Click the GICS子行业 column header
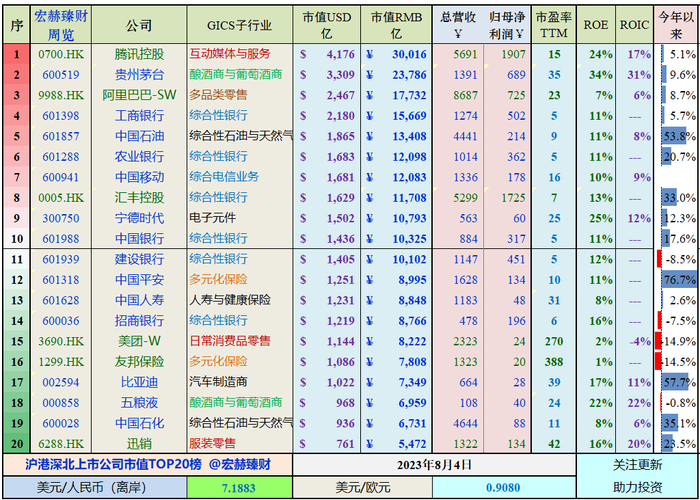 pyautogui.click(x=240, y=25)
